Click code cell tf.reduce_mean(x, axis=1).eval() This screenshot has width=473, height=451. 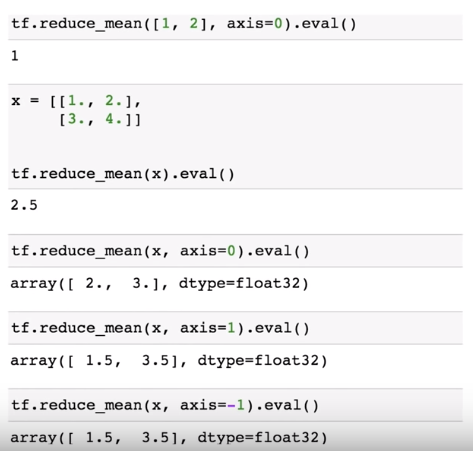point(235,328)
